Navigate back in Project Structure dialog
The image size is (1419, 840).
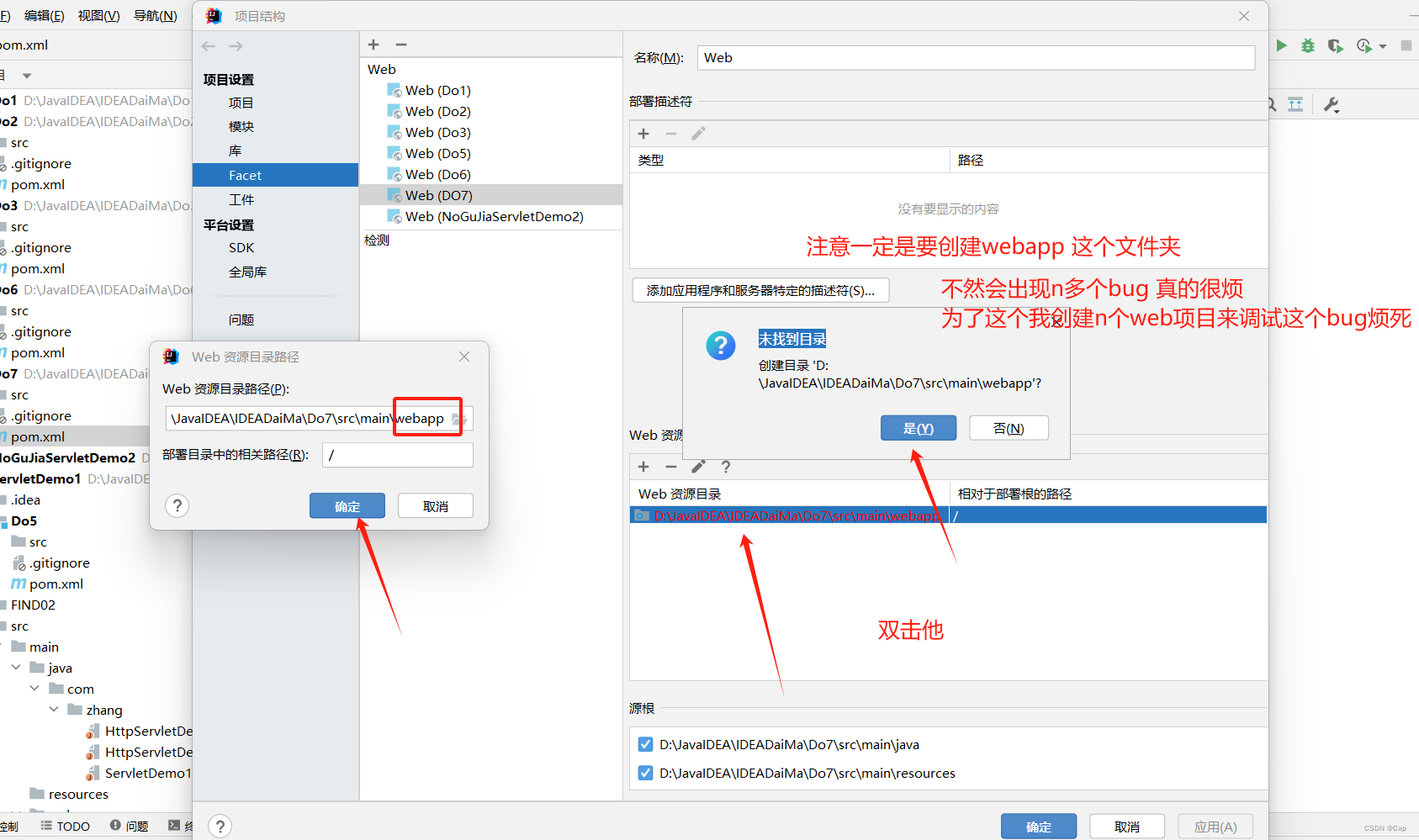point(209,46)
